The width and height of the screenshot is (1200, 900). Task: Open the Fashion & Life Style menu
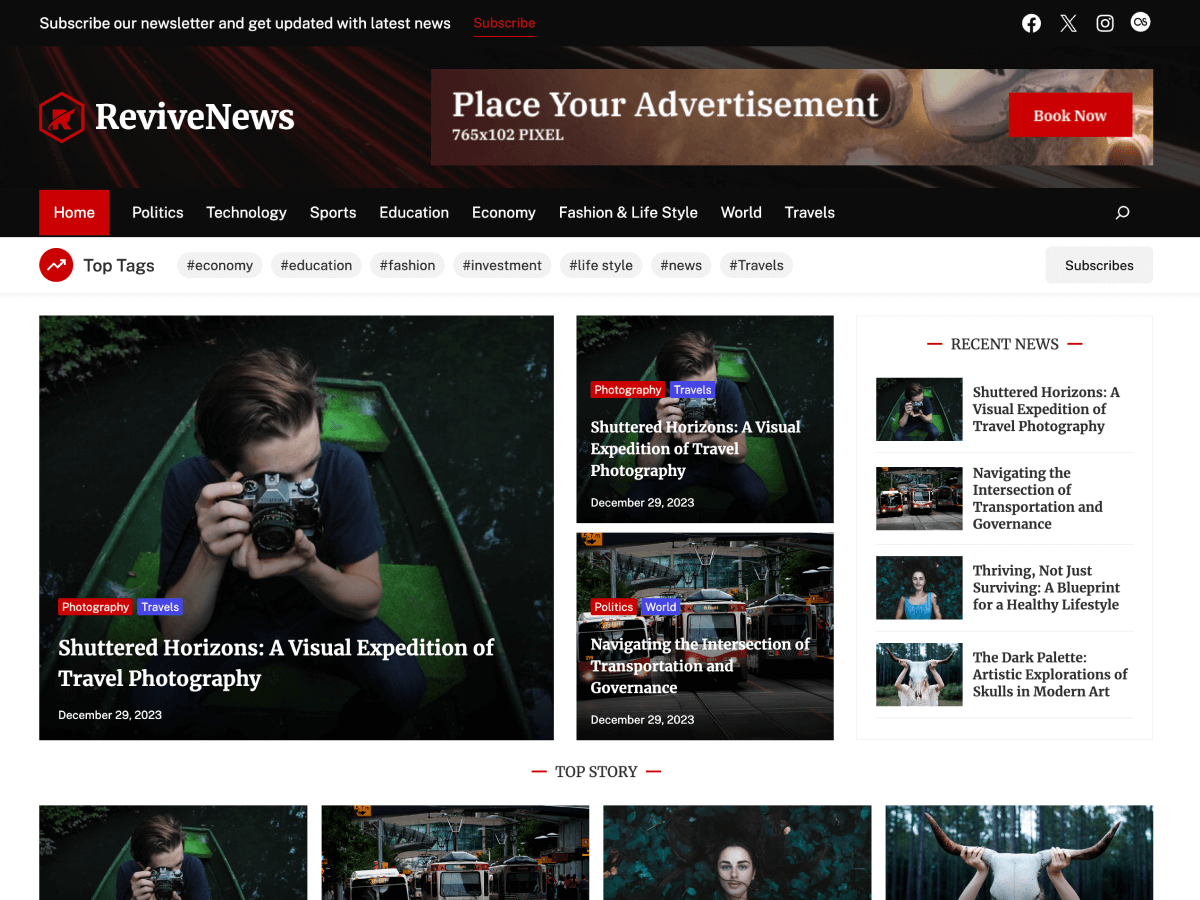628,212
